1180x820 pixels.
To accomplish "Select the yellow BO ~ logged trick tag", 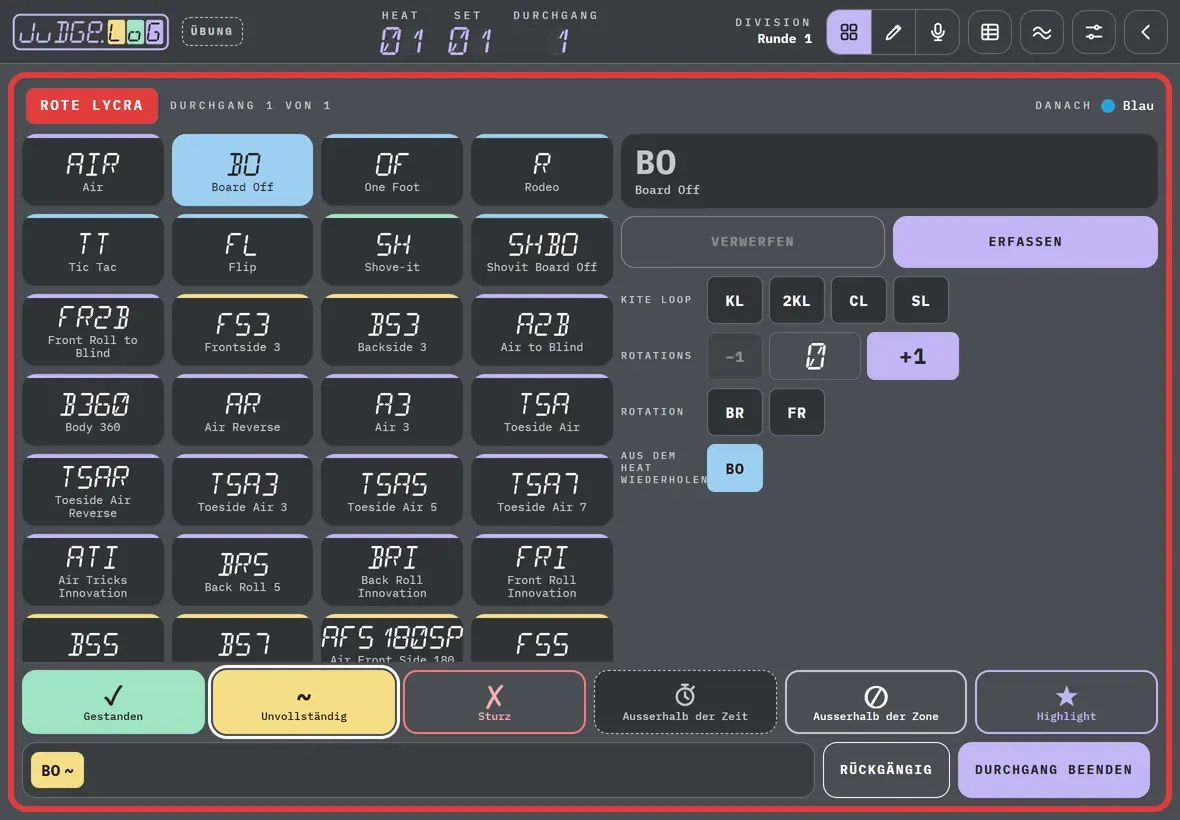I will click(57, 770).
